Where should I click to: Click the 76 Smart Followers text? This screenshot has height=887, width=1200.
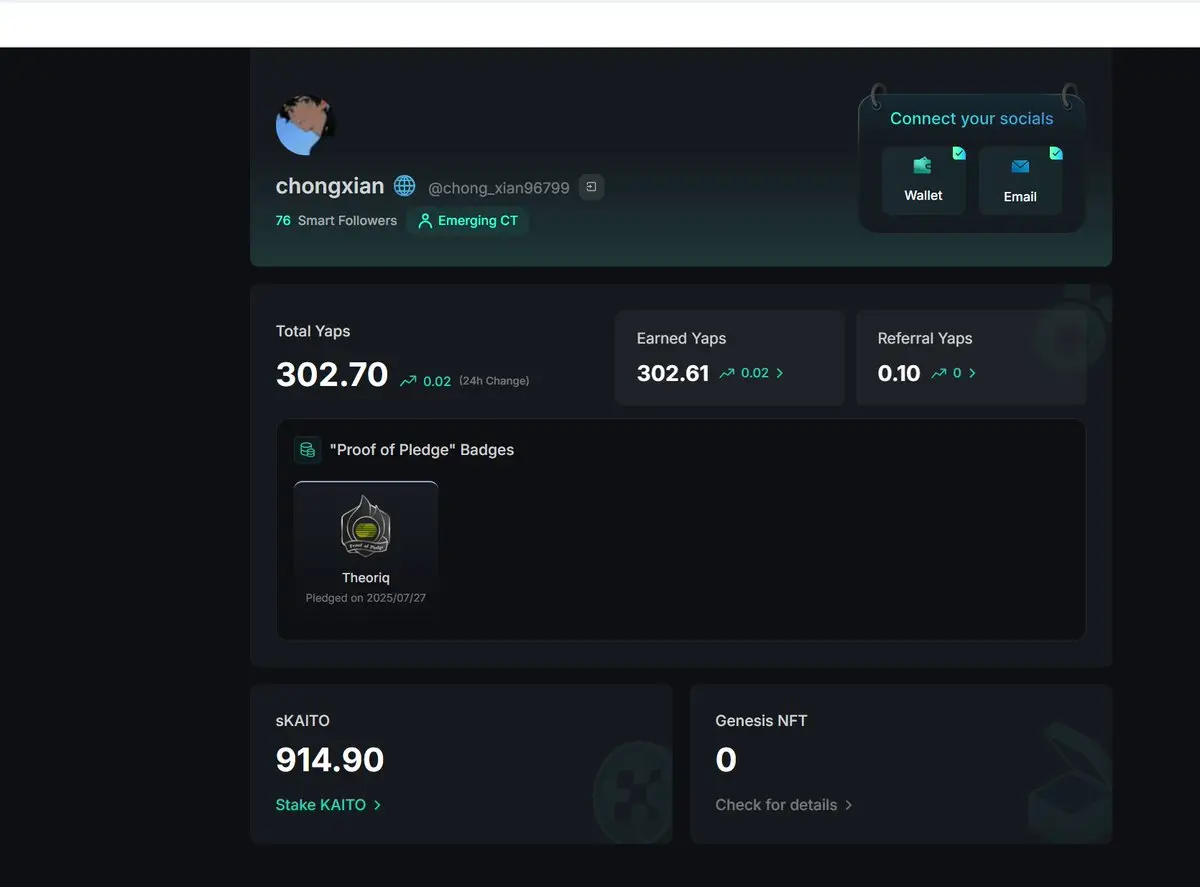(336, 221)
